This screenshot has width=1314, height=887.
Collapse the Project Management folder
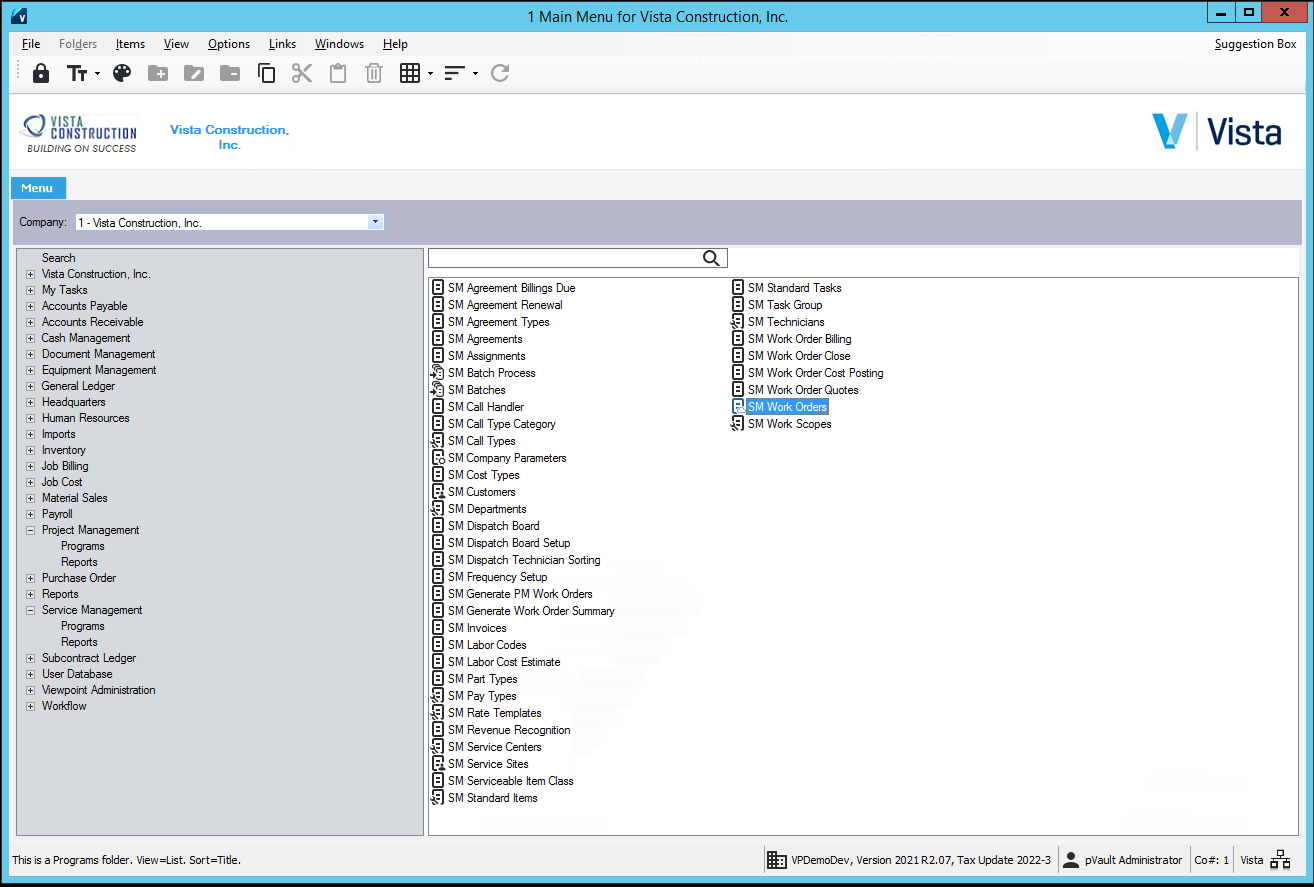pos(31,530)
